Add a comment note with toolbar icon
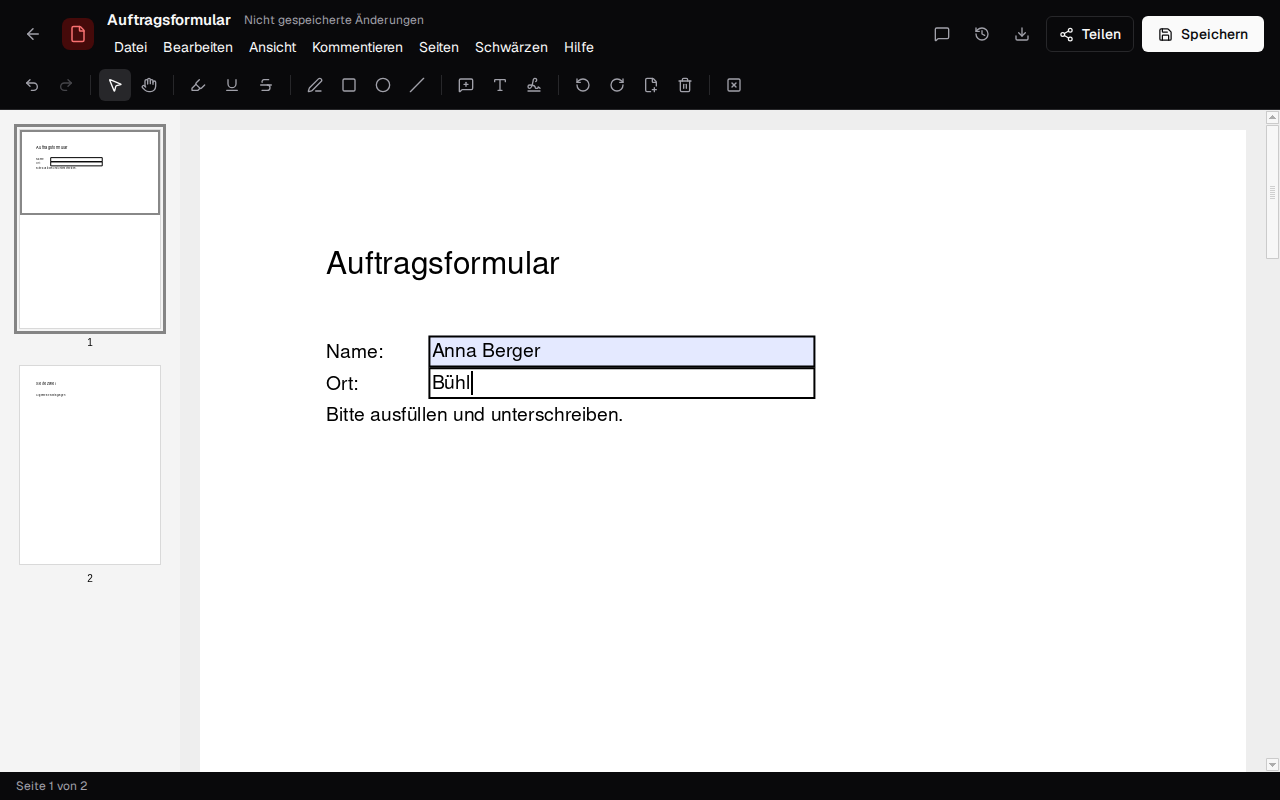This screenshot has height=800, width=1280. 466,85
